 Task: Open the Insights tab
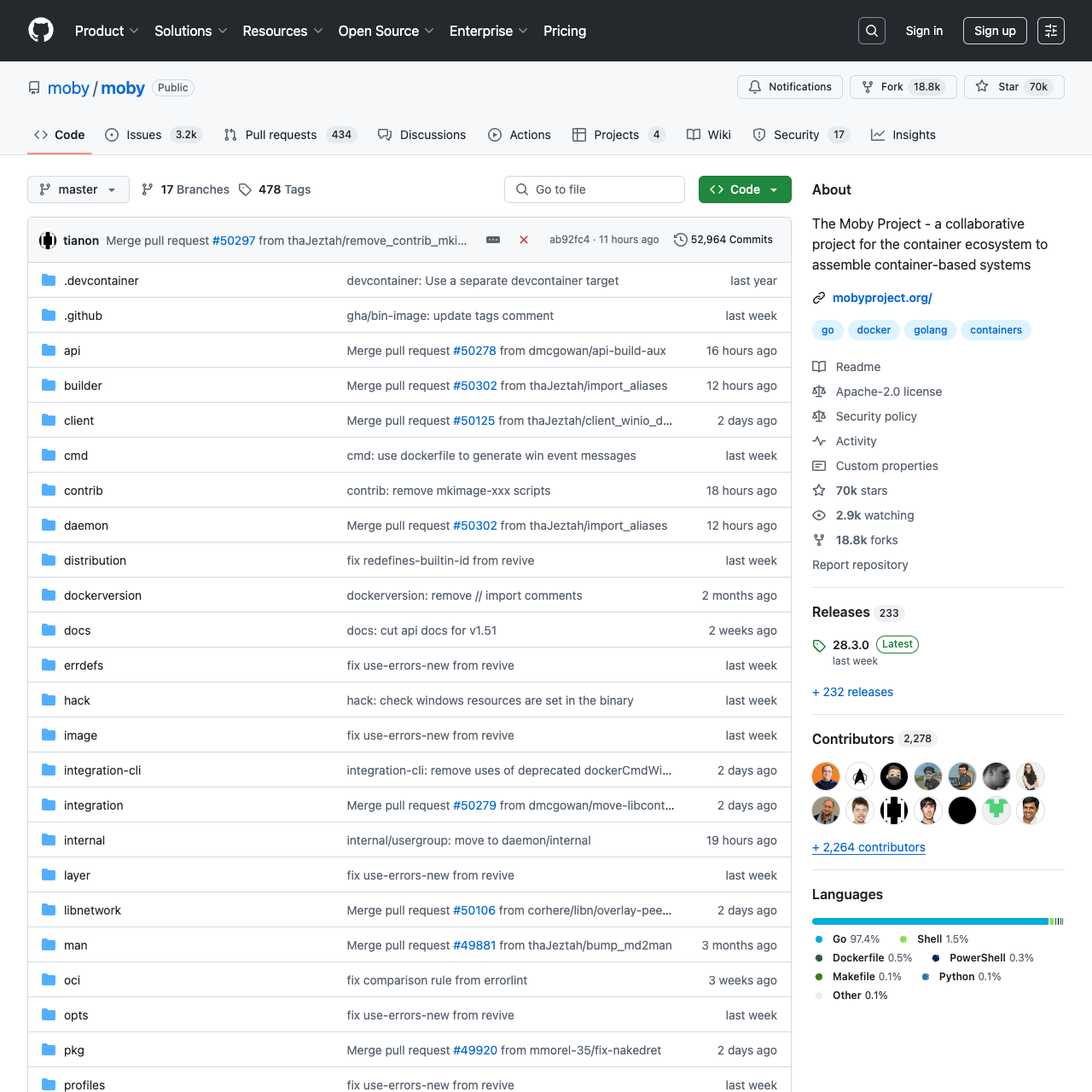click(903, 135)
